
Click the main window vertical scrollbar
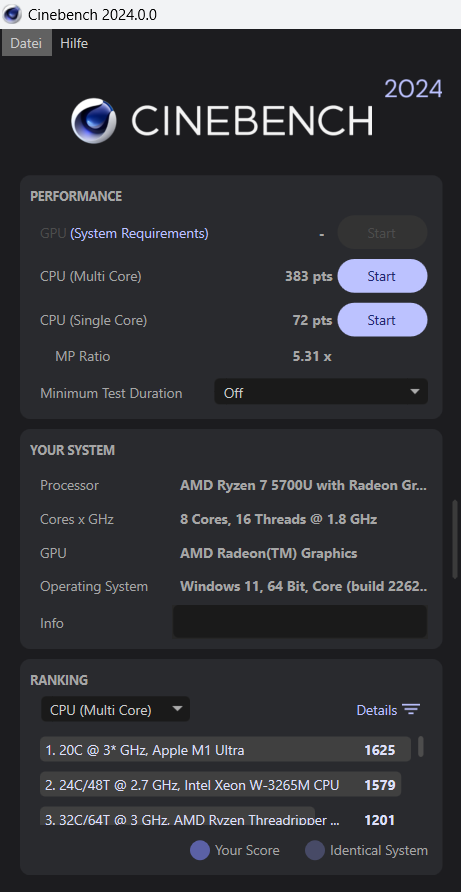(456, 539)
